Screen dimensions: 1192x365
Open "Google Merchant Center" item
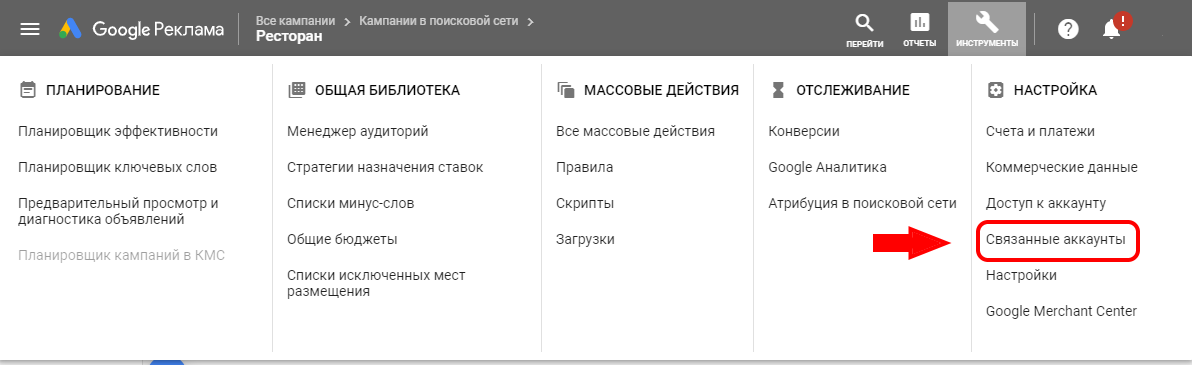click(1061, 312)
